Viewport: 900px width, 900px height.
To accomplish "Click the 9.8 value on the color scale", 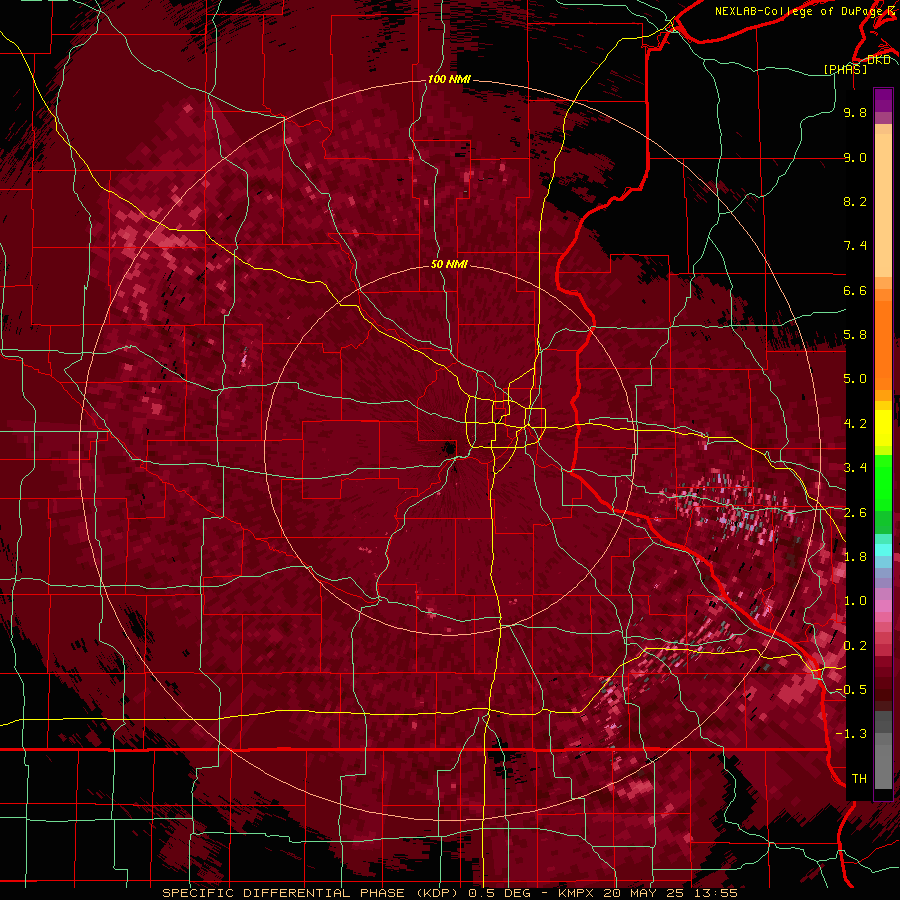I will (x=855, y=112).
